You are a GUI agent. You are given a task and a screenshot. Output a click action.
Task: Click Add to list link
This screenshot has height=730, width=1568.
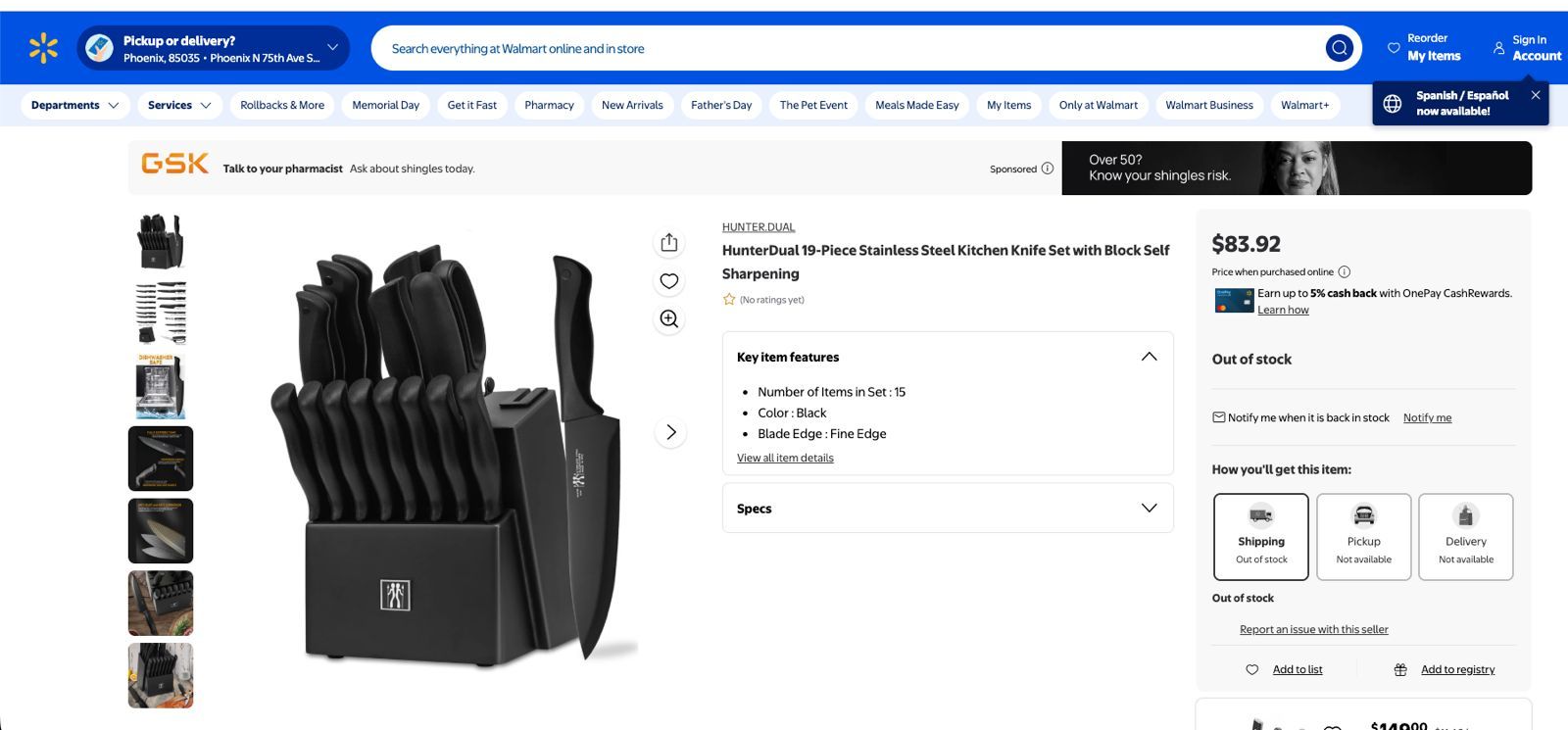click(1298, 670)
